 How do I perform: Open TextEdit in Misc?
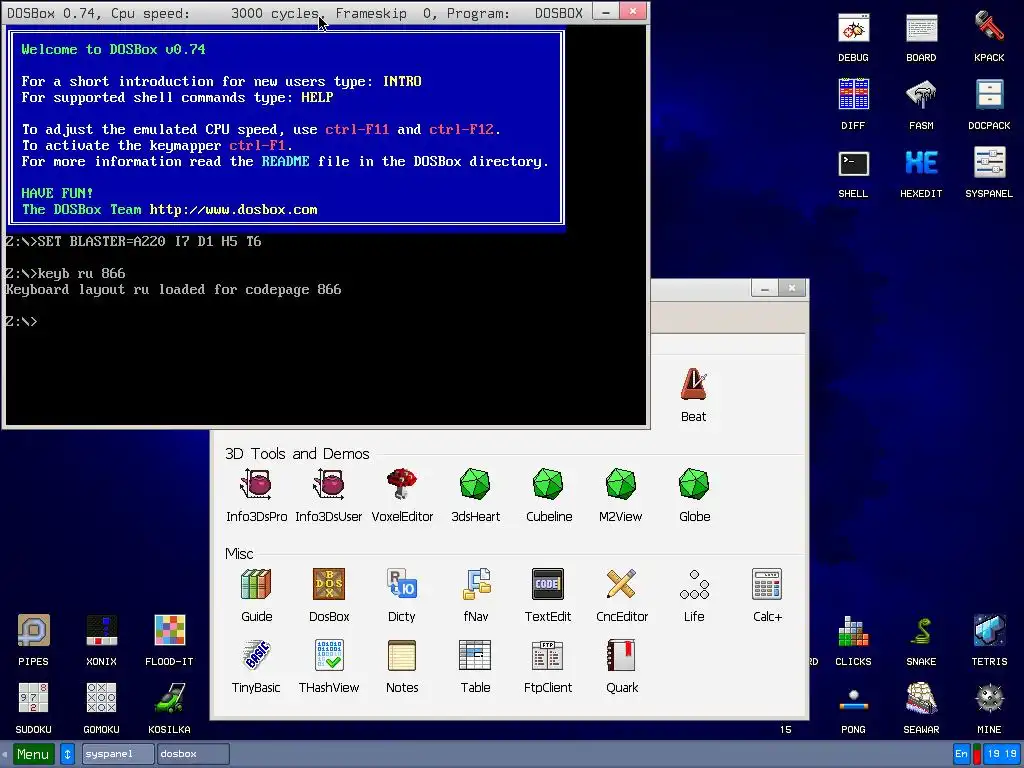(548, 595)
